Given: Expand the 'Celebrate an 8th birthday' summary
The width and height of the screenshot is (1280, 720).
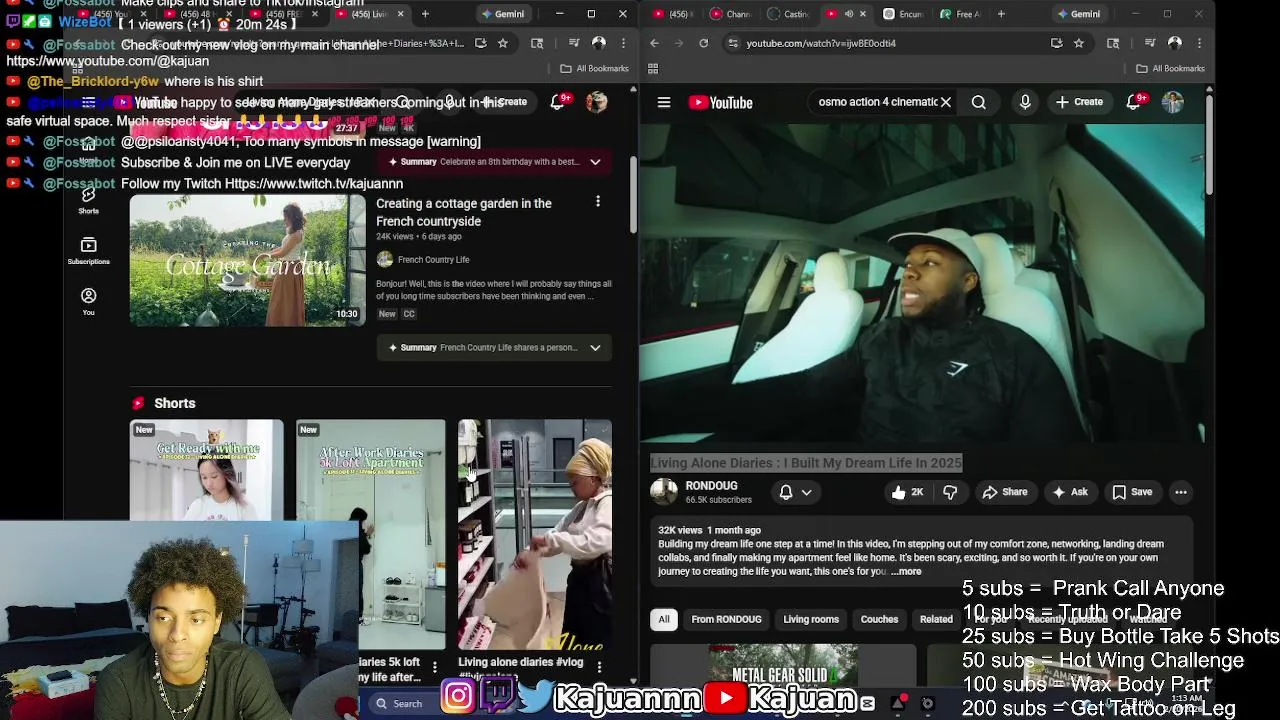Looking at the screenshot, I should coord(494,161).
